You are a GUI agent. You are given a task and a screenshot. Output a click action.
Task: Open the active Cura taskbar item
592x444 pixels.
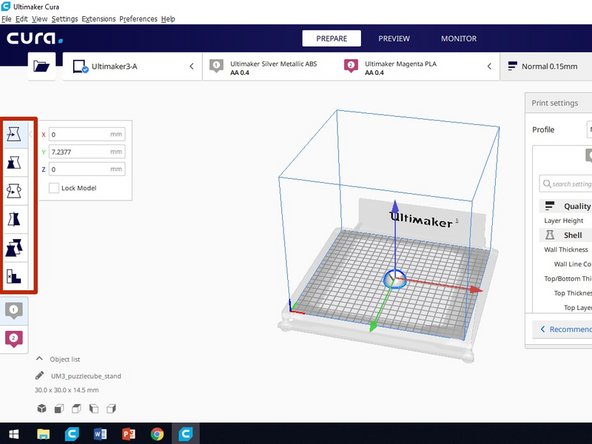pyautogui.click(x=186, y=434)
